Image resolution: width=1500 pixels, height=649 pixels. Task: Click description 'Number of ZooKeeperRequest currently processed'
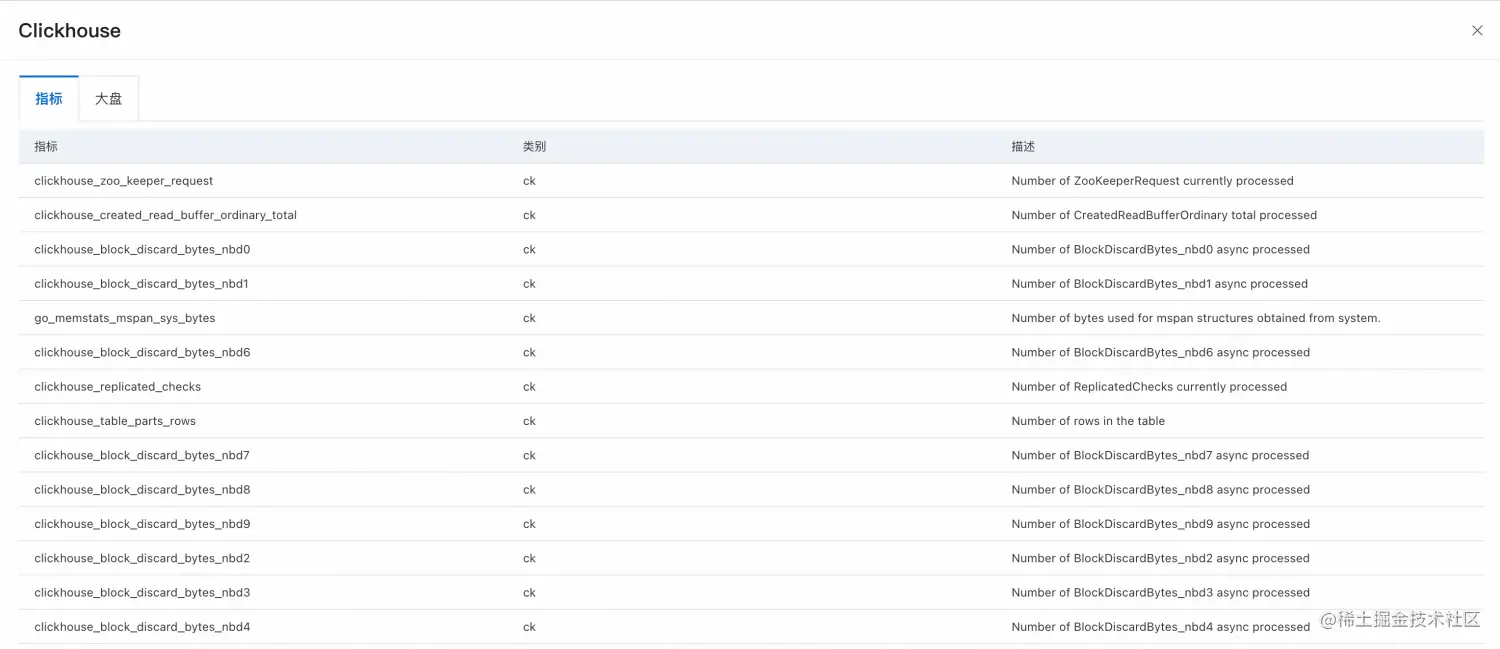click(1152, 181)
